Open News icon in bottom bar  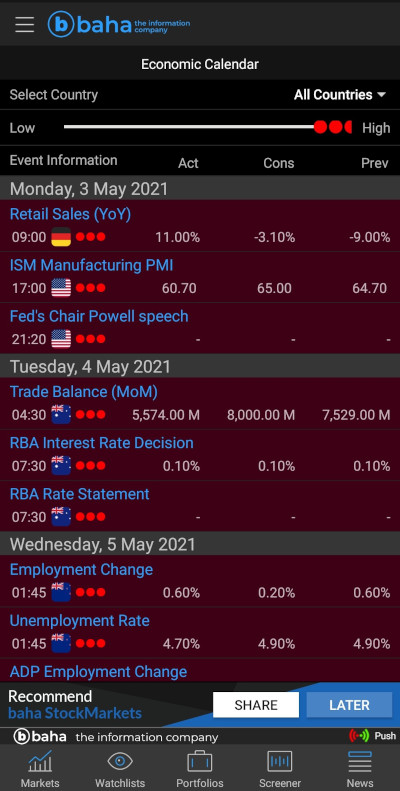click(360, 761)
